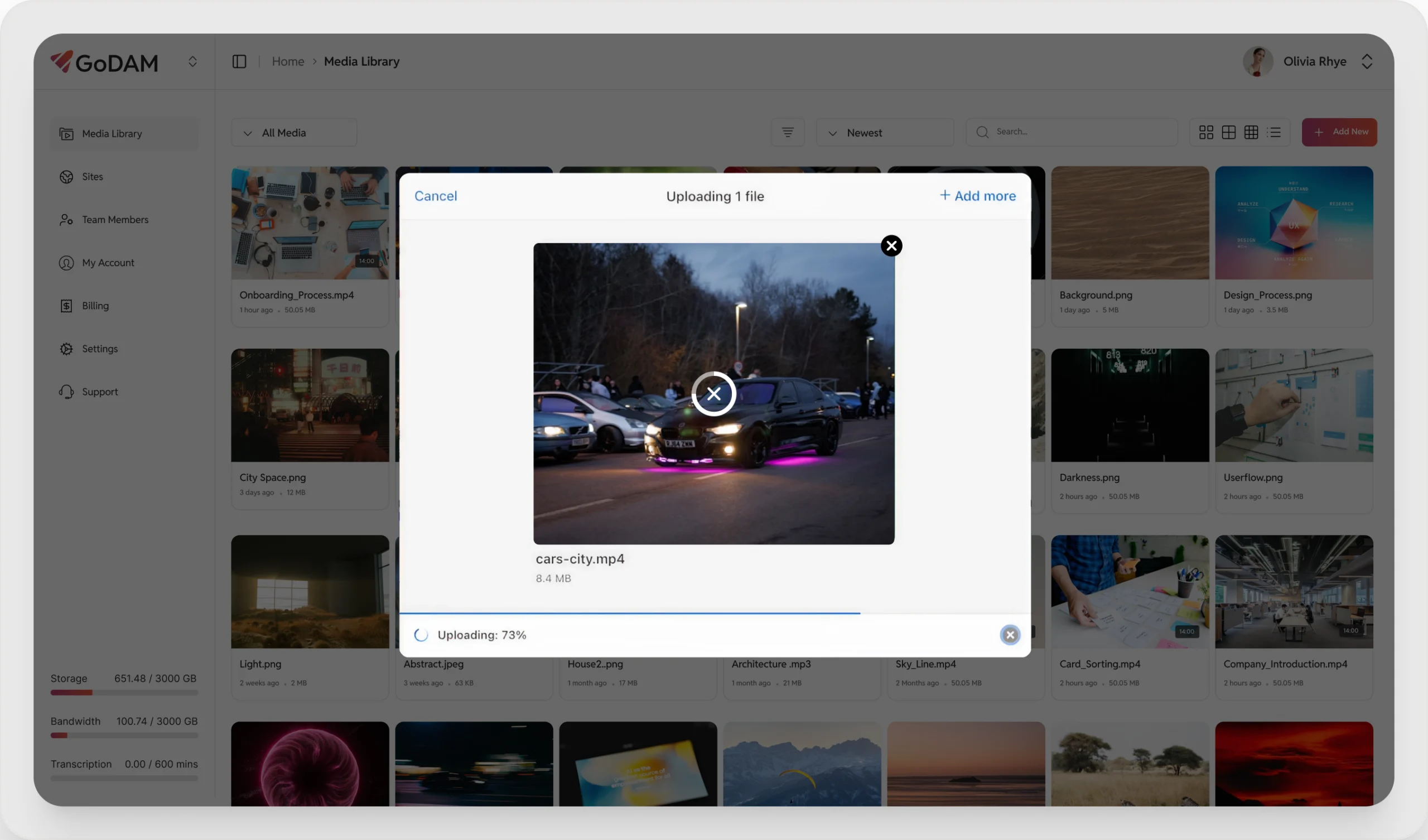The image size is (1428, 840).
Task: Switch to four-pane grid view icon
Action: (1228, 132)
